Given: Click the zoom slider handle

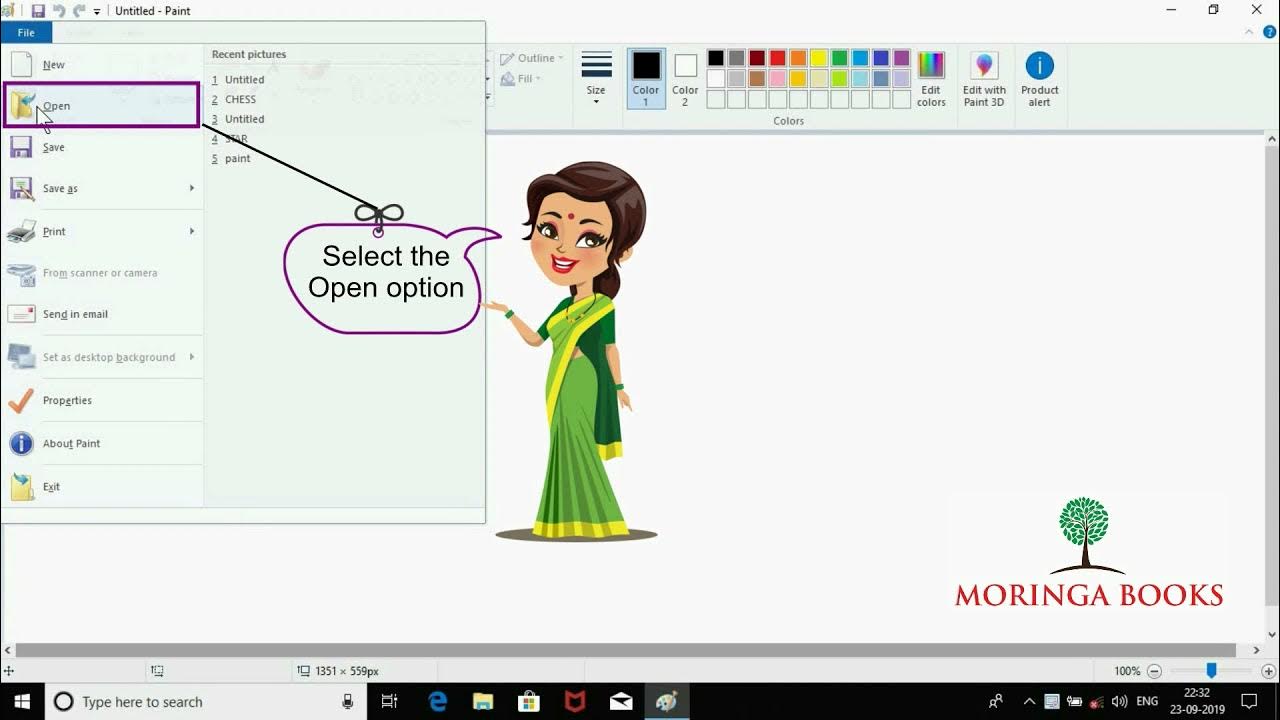Looking at the screenshot, I should click(x=1211, y=671).
